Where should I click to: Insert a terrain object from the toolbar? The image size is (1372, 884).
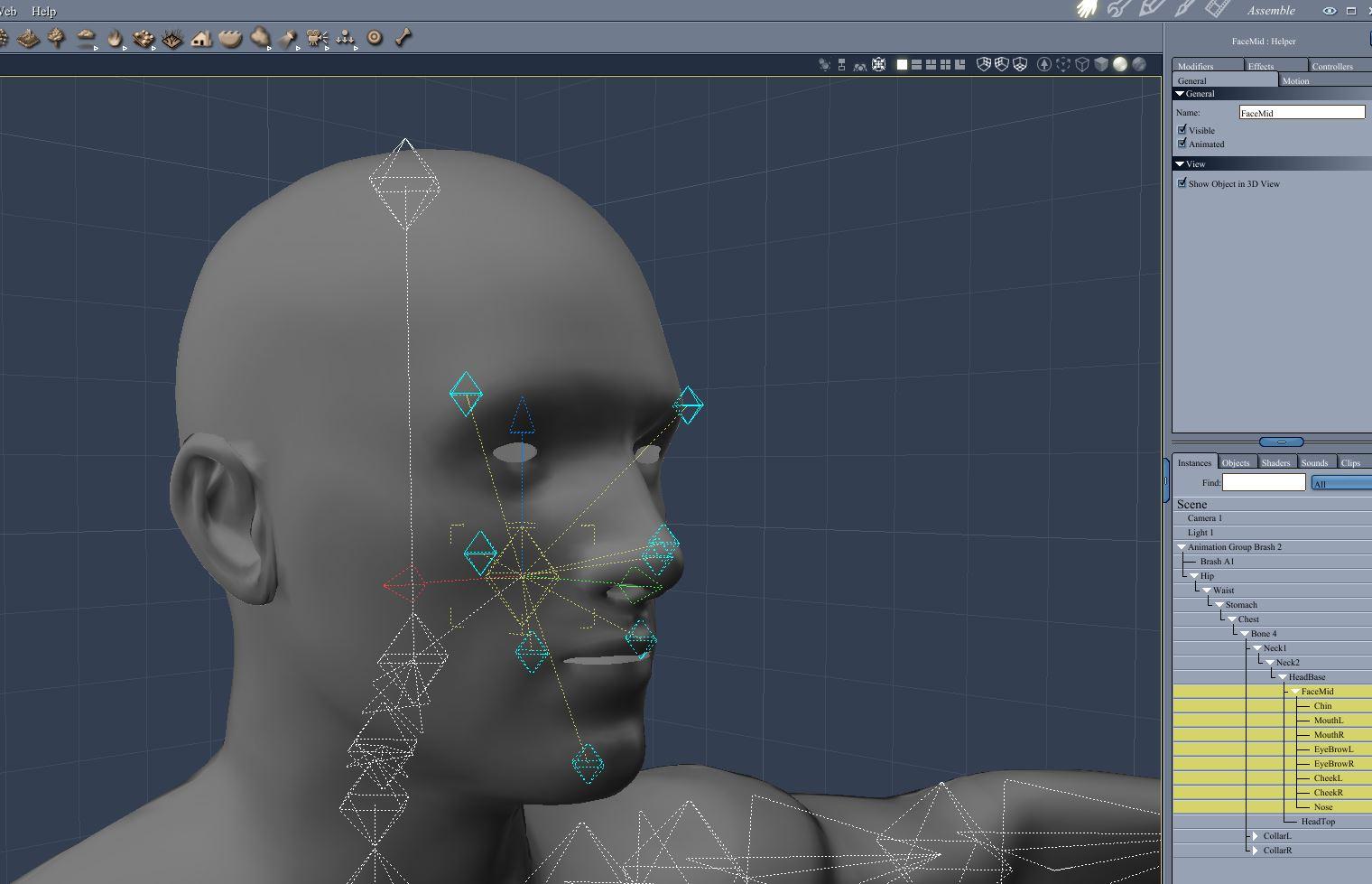pyautogui.click(x=28, y=38)
